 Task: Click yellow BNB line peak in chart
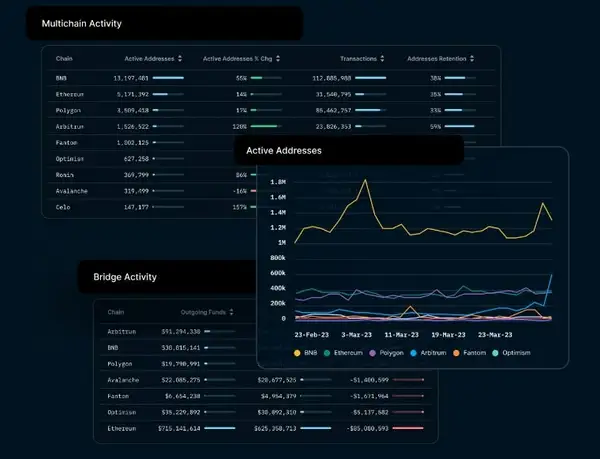[x=365, y=180]
